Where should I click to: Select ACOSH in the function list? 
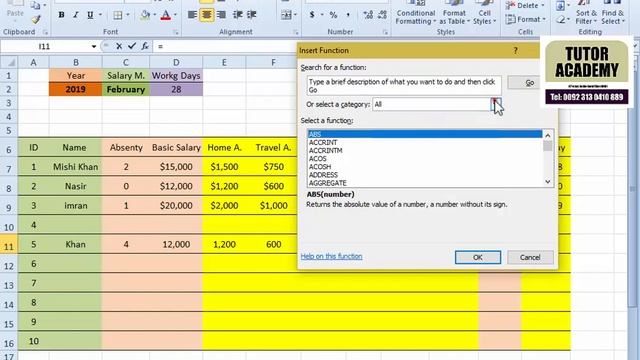click(x=425, y=167)
